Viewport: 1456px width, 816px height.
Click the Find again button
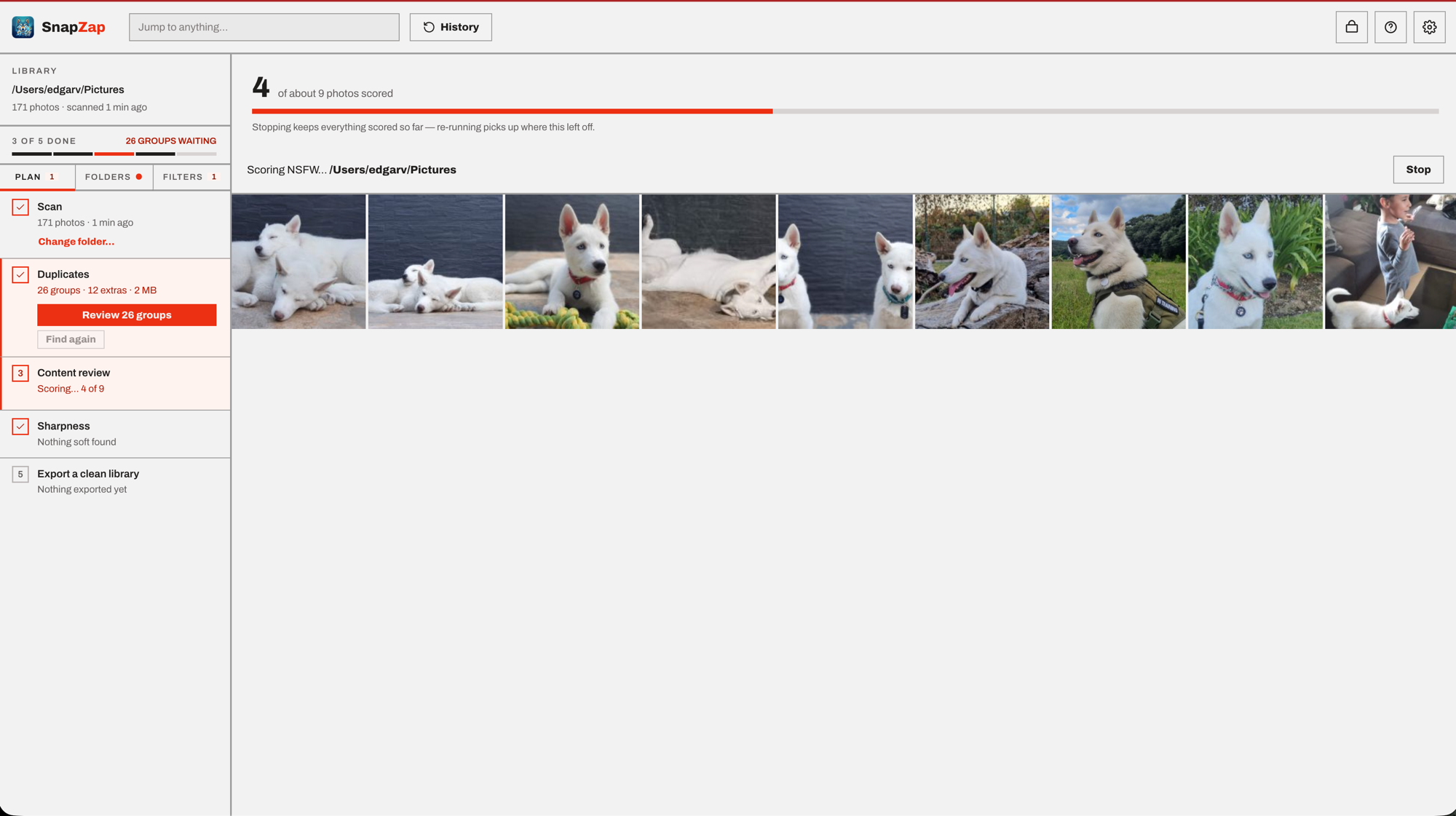(x=71, y=339)
